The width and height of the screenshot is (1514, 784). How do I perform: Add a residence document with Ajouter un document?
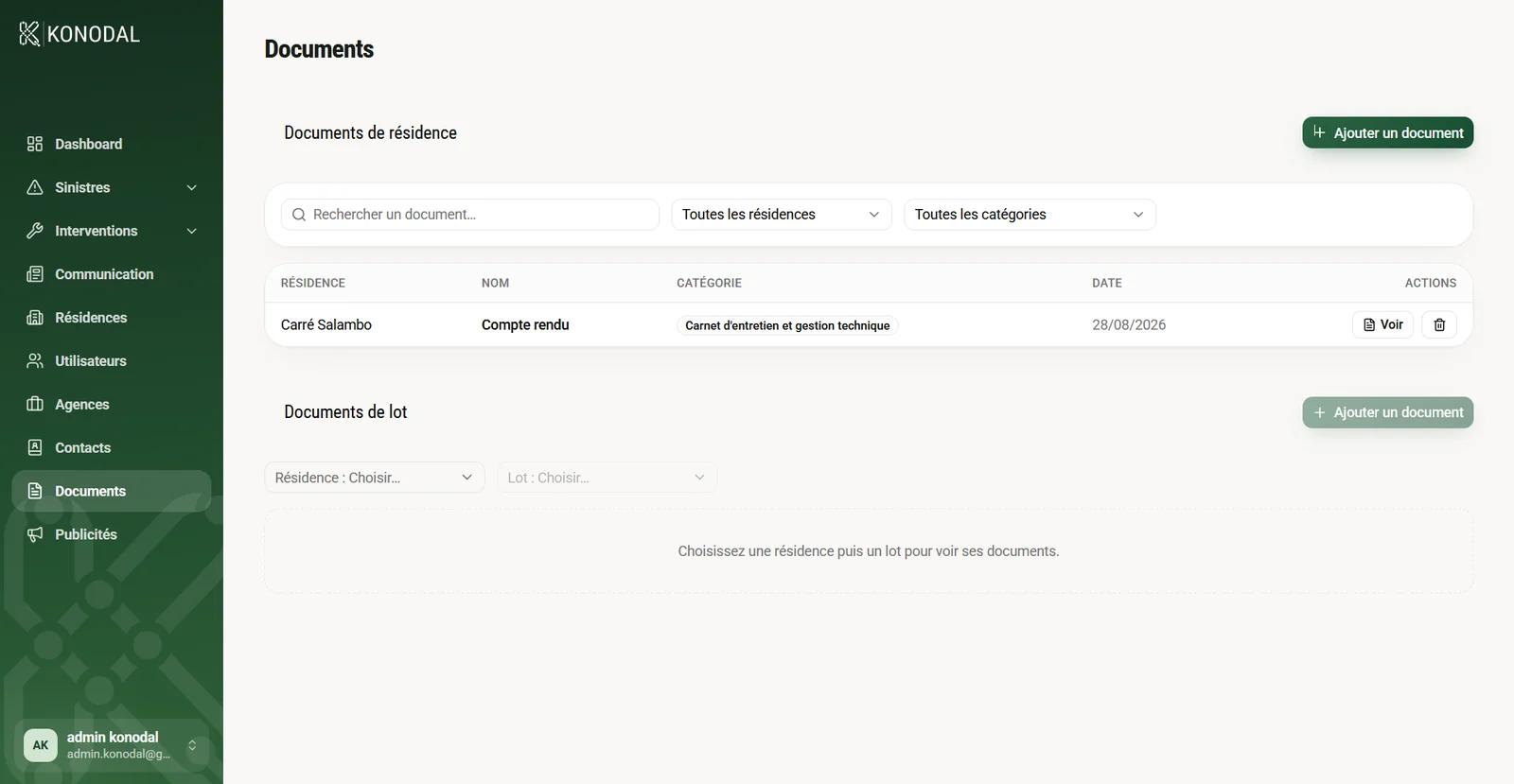tap(1387, 132)
